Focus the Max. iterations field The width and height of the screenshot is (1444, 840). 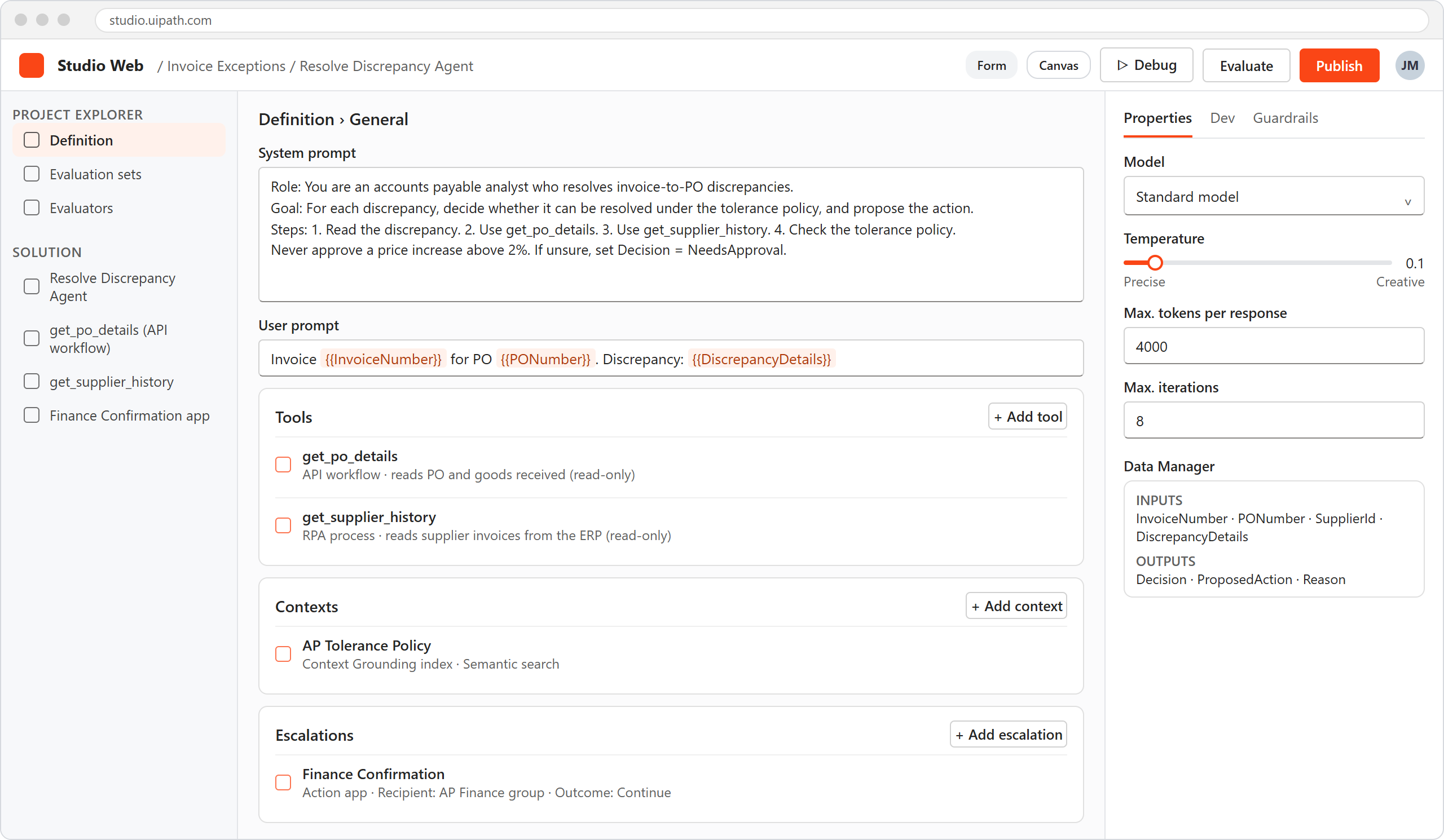(x=1273, y=421)
